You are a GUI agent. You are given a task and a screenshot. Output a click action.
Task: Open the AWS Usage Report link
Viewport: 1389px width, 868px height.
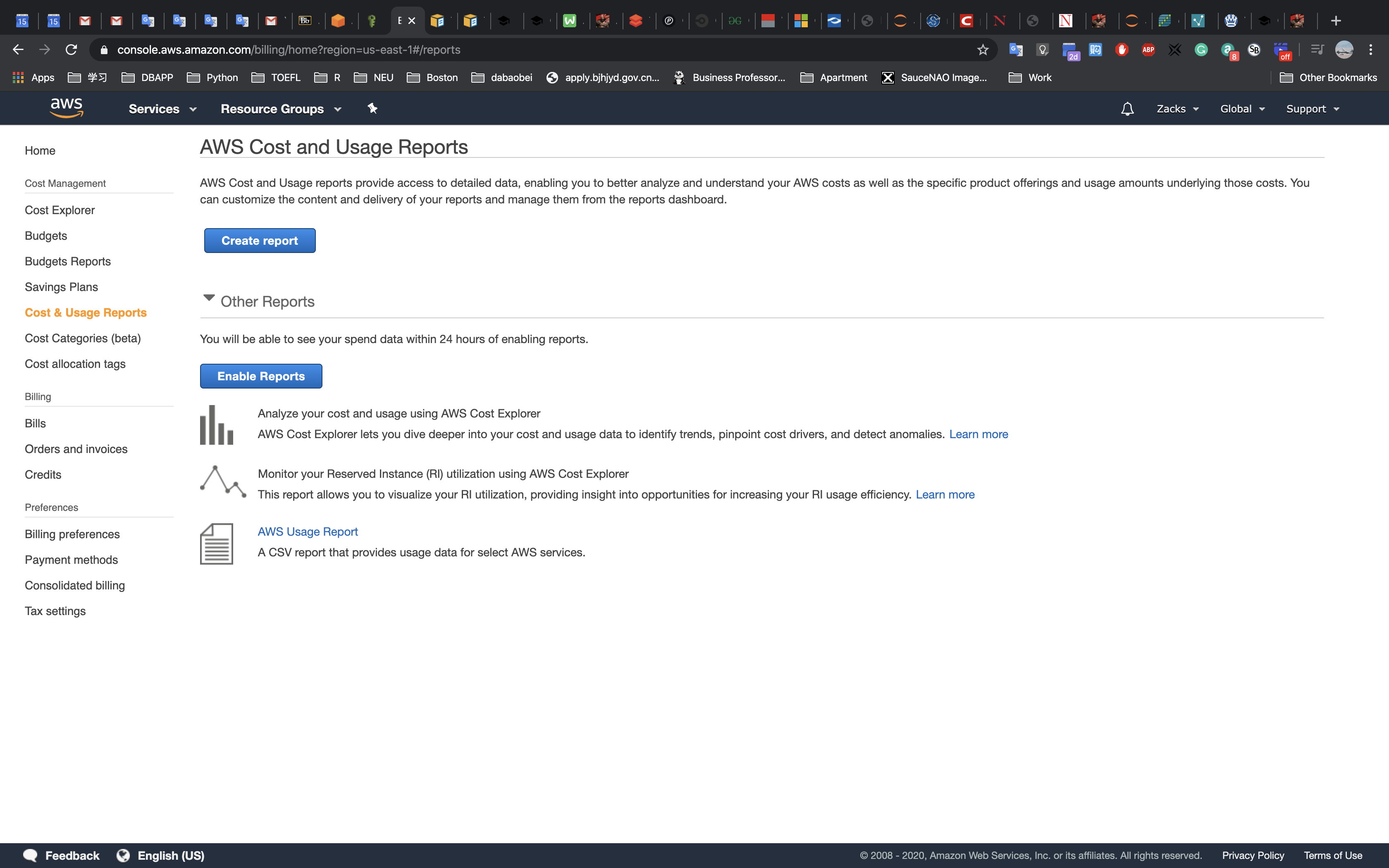pyautogui.click(x=308, y=532)
